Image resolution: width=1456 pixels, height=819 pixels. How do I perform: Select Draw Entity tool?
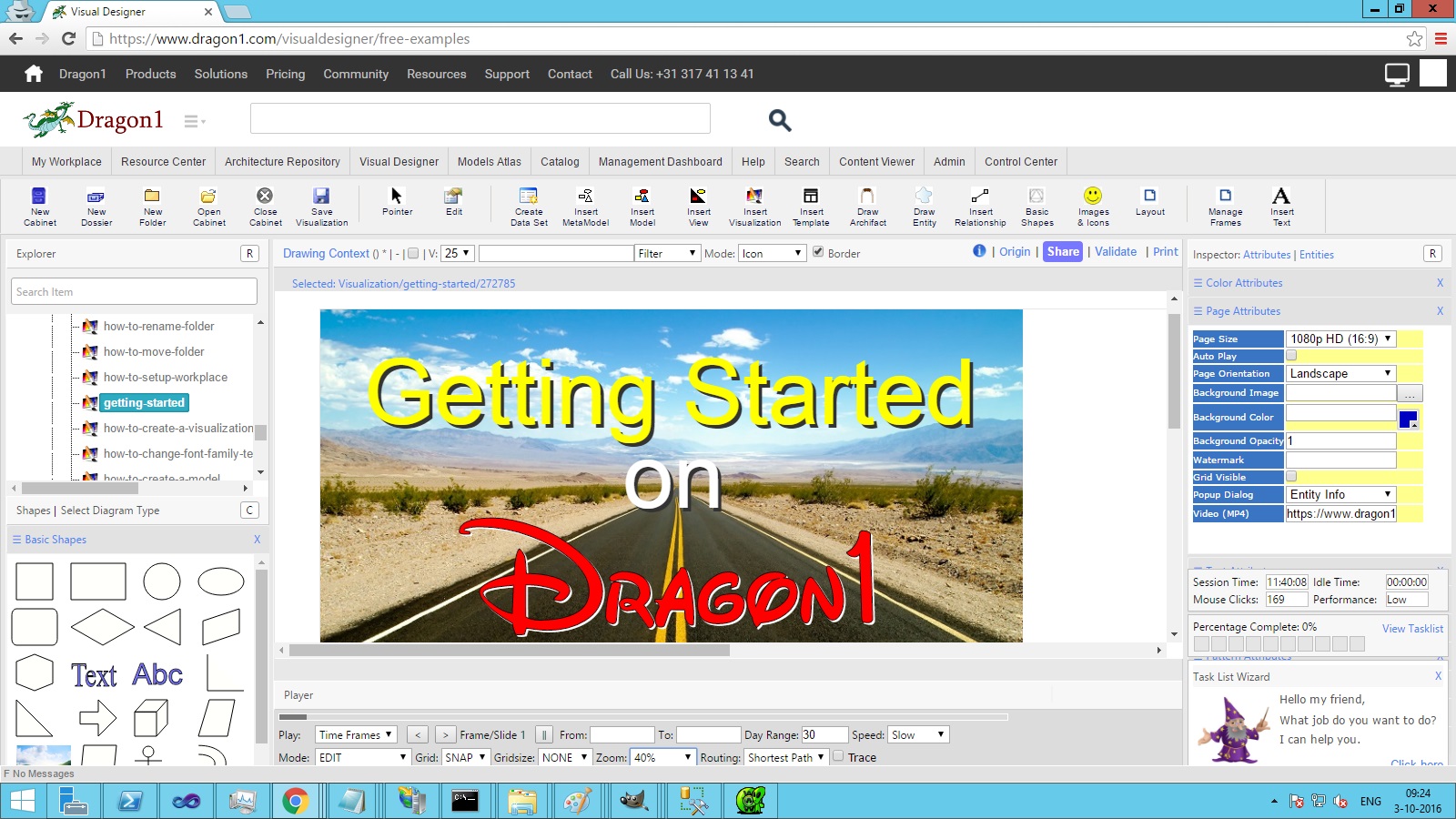coord(924,206)
